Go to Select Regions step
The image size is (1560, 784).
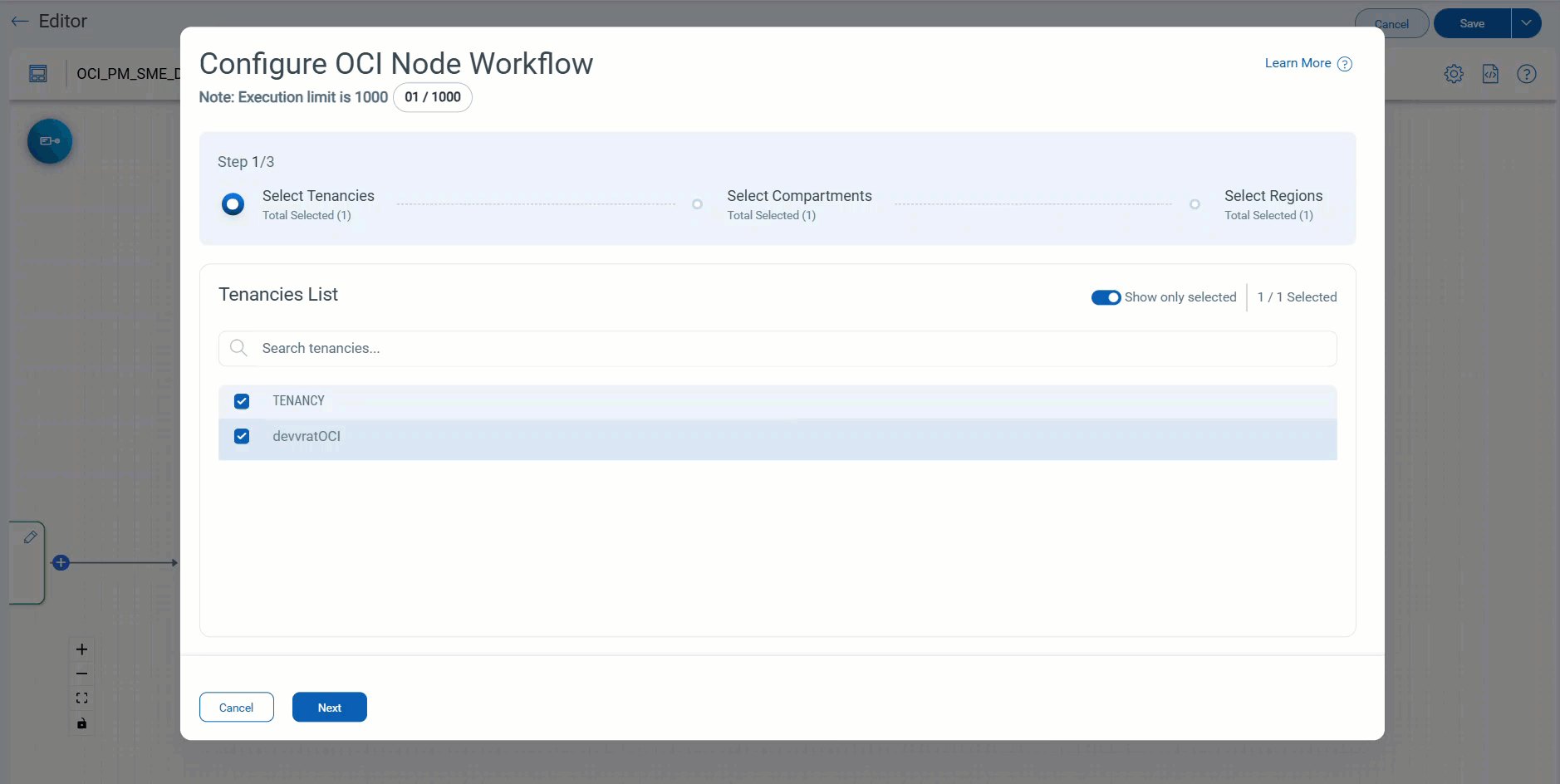click(1273, 196)
